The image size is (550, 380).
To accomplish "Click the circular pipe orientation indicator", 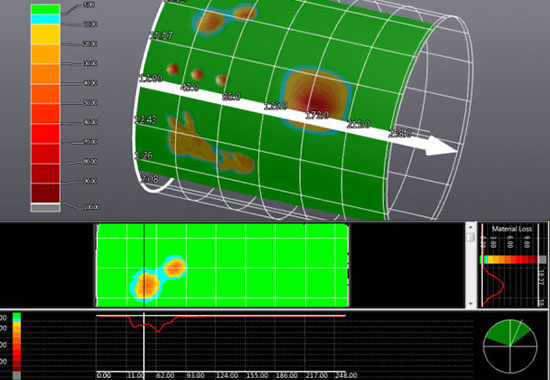I will [x=510, y=347].
